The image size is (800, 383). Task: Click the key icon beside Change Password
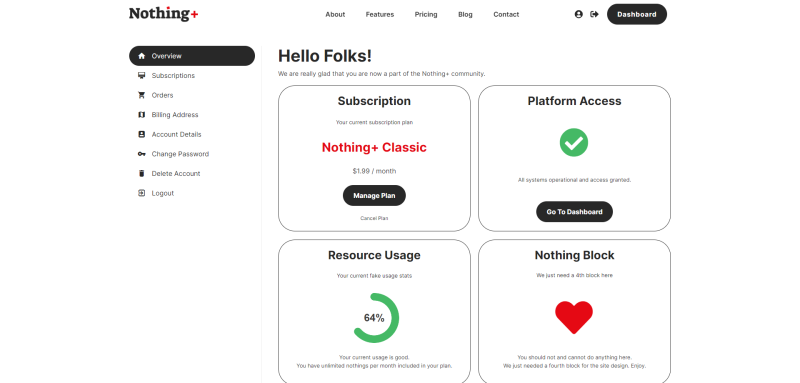[x=141, y=154]
